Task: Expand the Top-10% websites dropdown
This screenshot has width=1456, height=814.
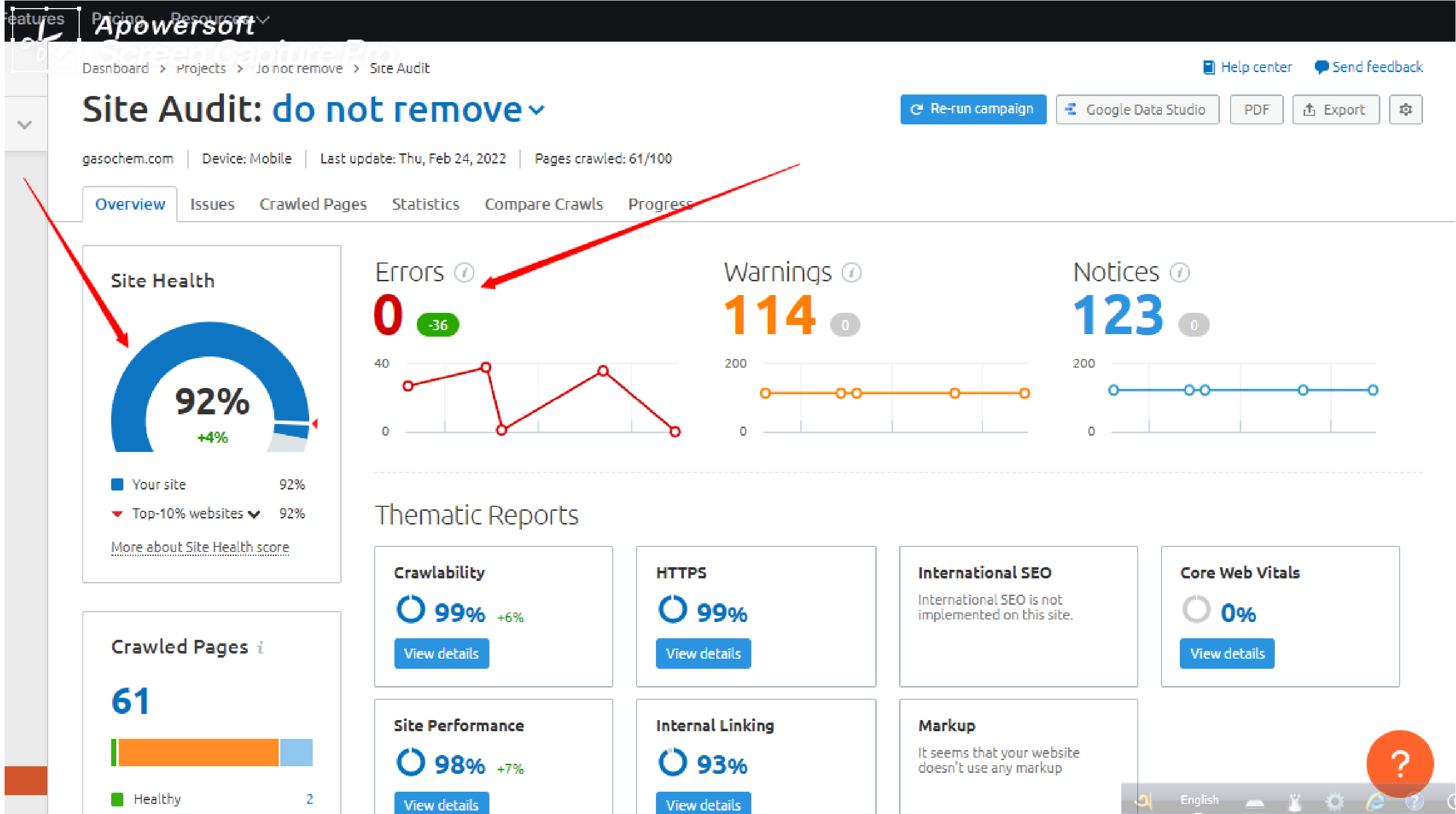Action: pos(254,514)
